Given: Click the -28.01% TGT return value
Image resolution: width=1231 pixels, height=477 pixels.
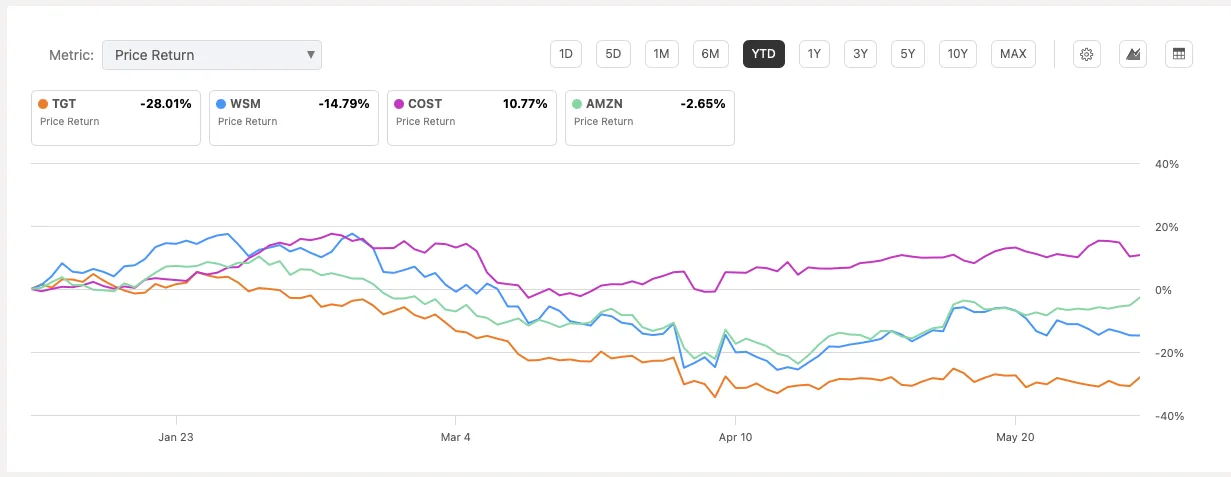Looking at the screenshot, I should [166, 104].
